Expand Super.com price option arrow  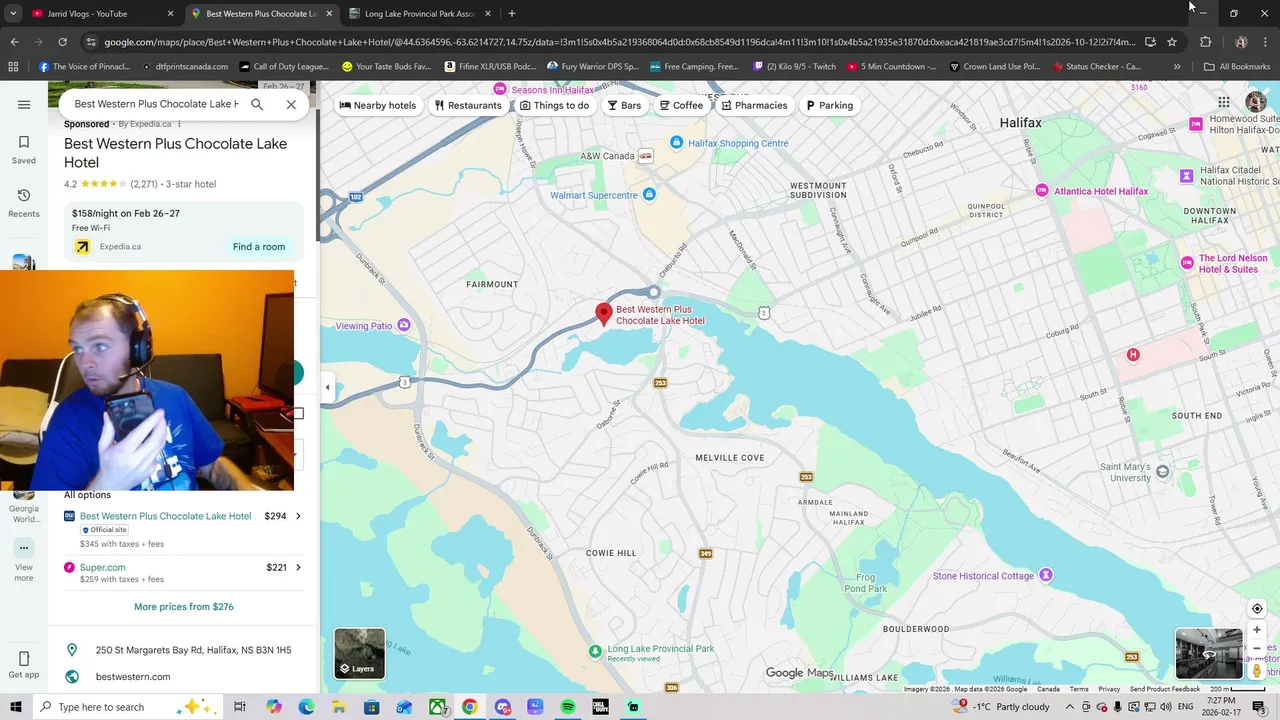[x=298, y=567]
